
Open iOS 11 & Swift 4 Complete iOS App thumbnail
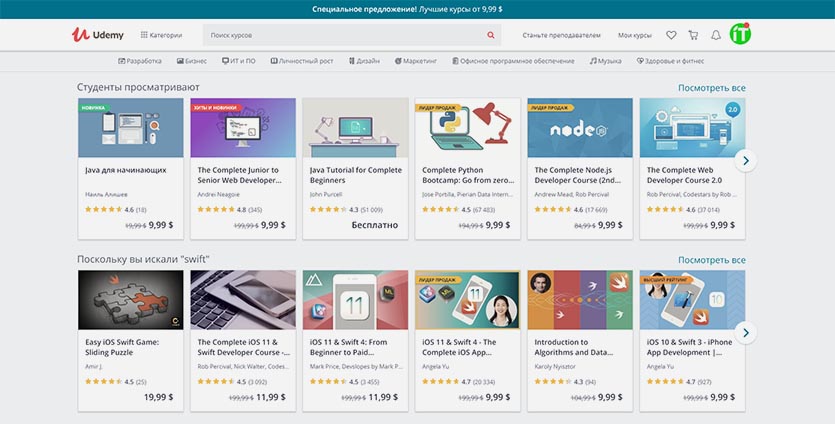click(468, 300)
